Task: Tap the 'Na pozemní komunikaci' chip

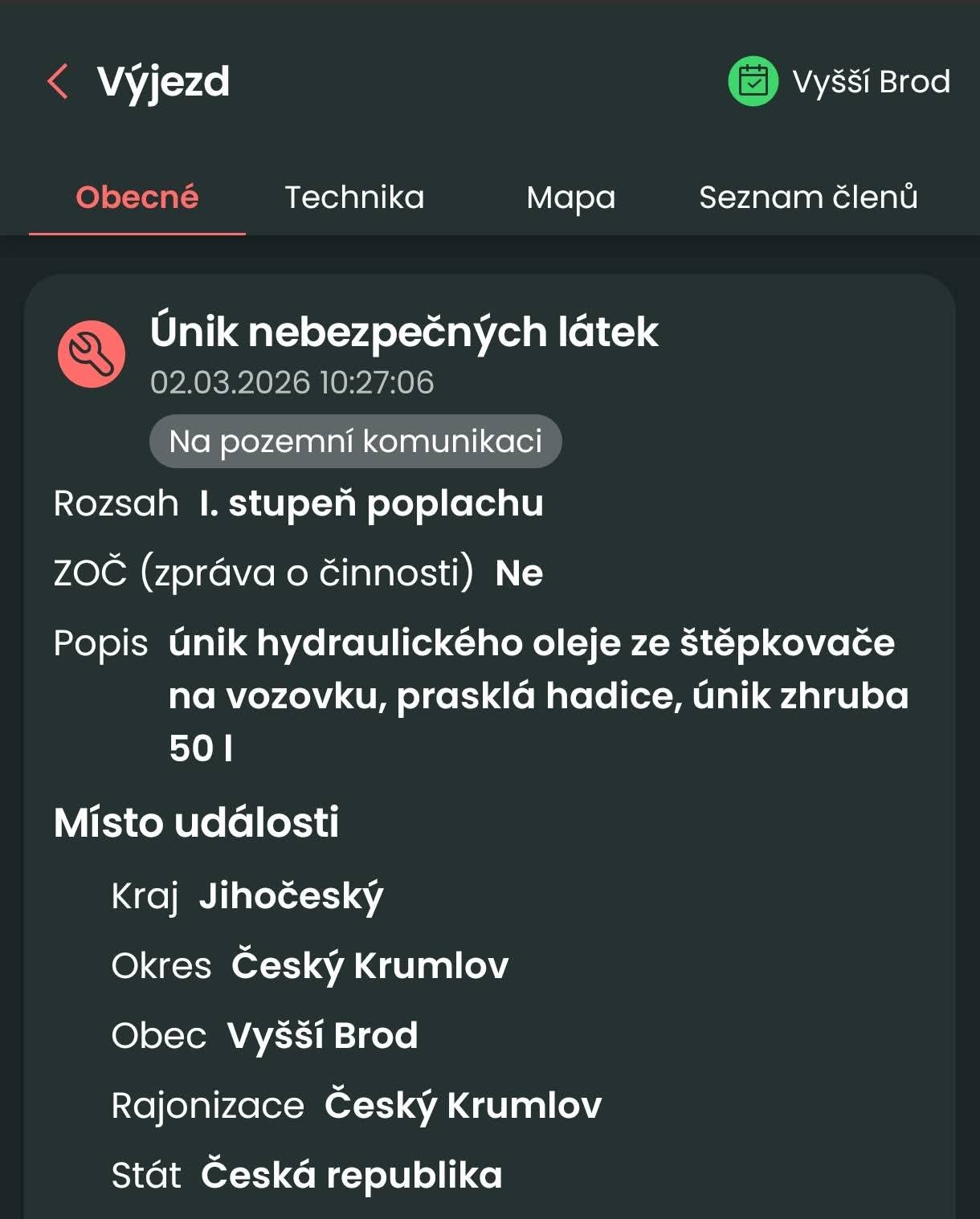Action: click(355, 441)
